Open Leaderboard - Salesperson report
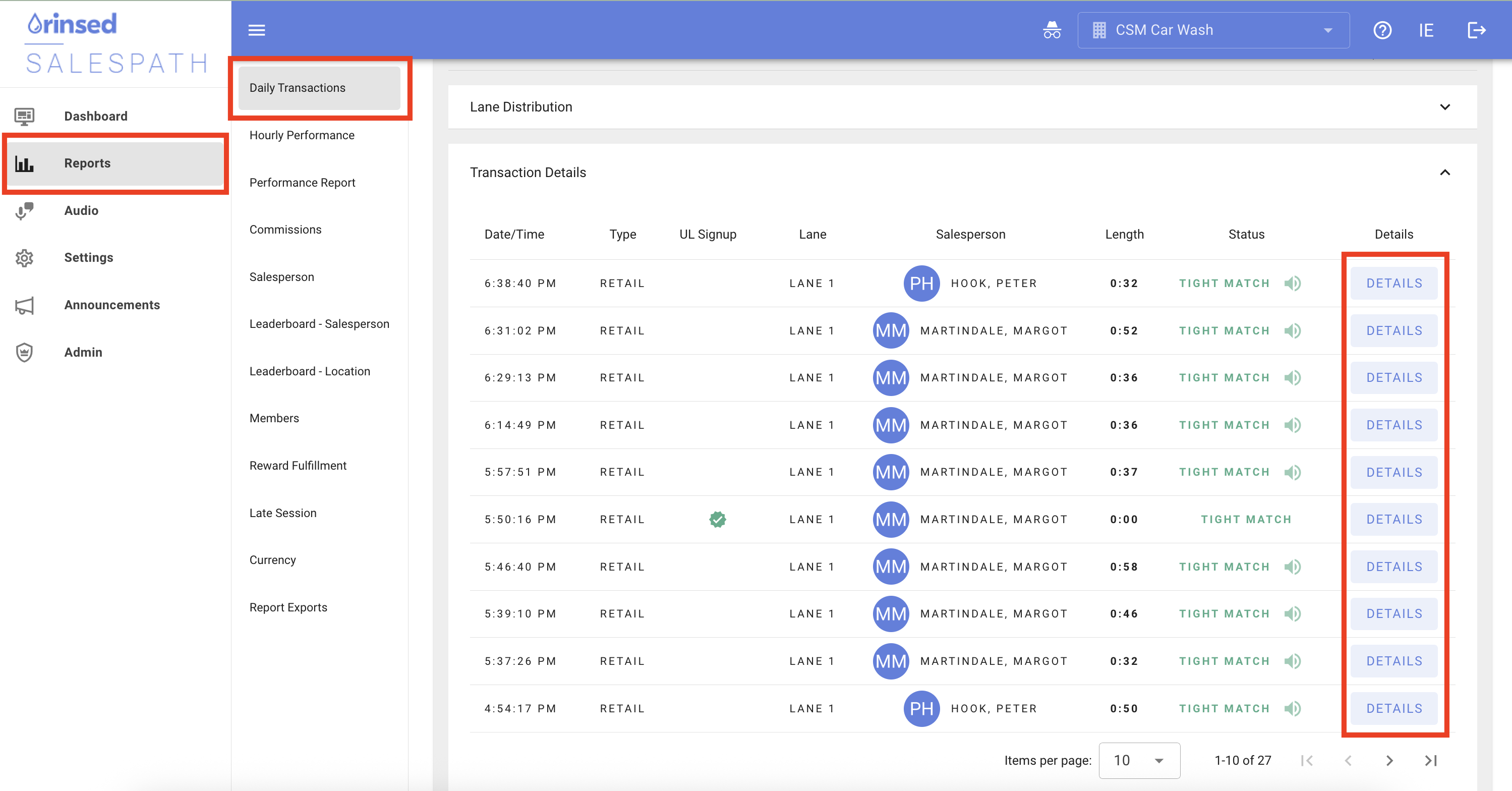The height and width of the screenshot is (791, 1512). (319, 324)
